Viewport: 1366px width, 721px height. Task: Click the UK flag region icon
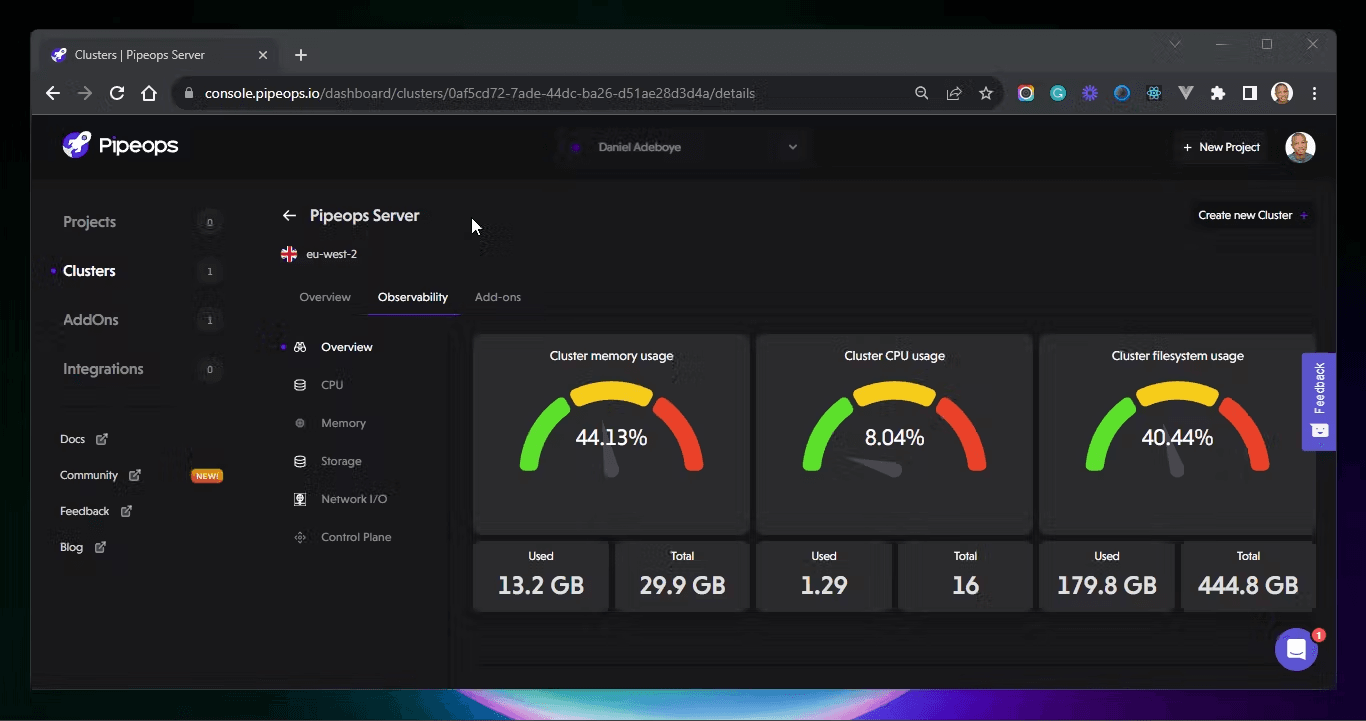click(x=289, y=254)
